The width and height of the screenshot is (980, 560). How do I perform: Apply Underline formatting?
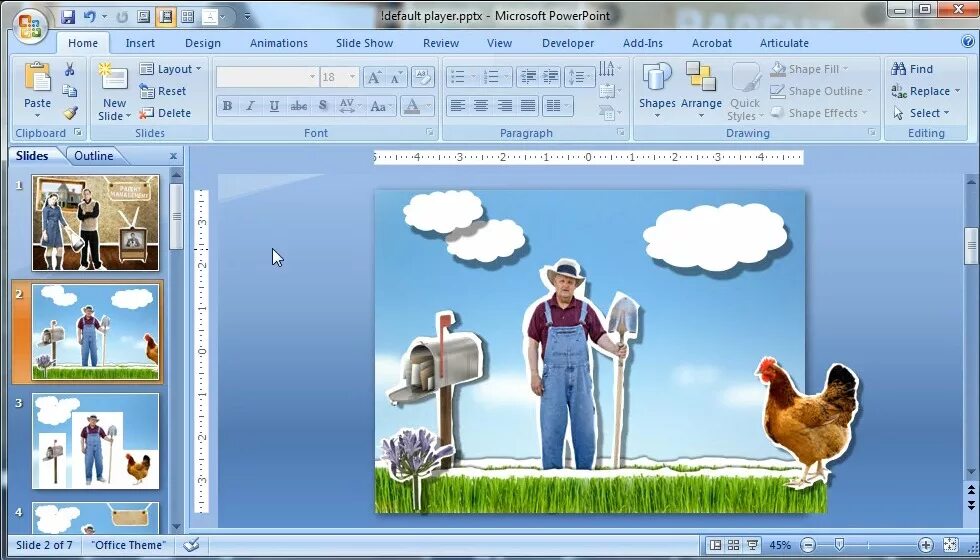tap(274, 106)
